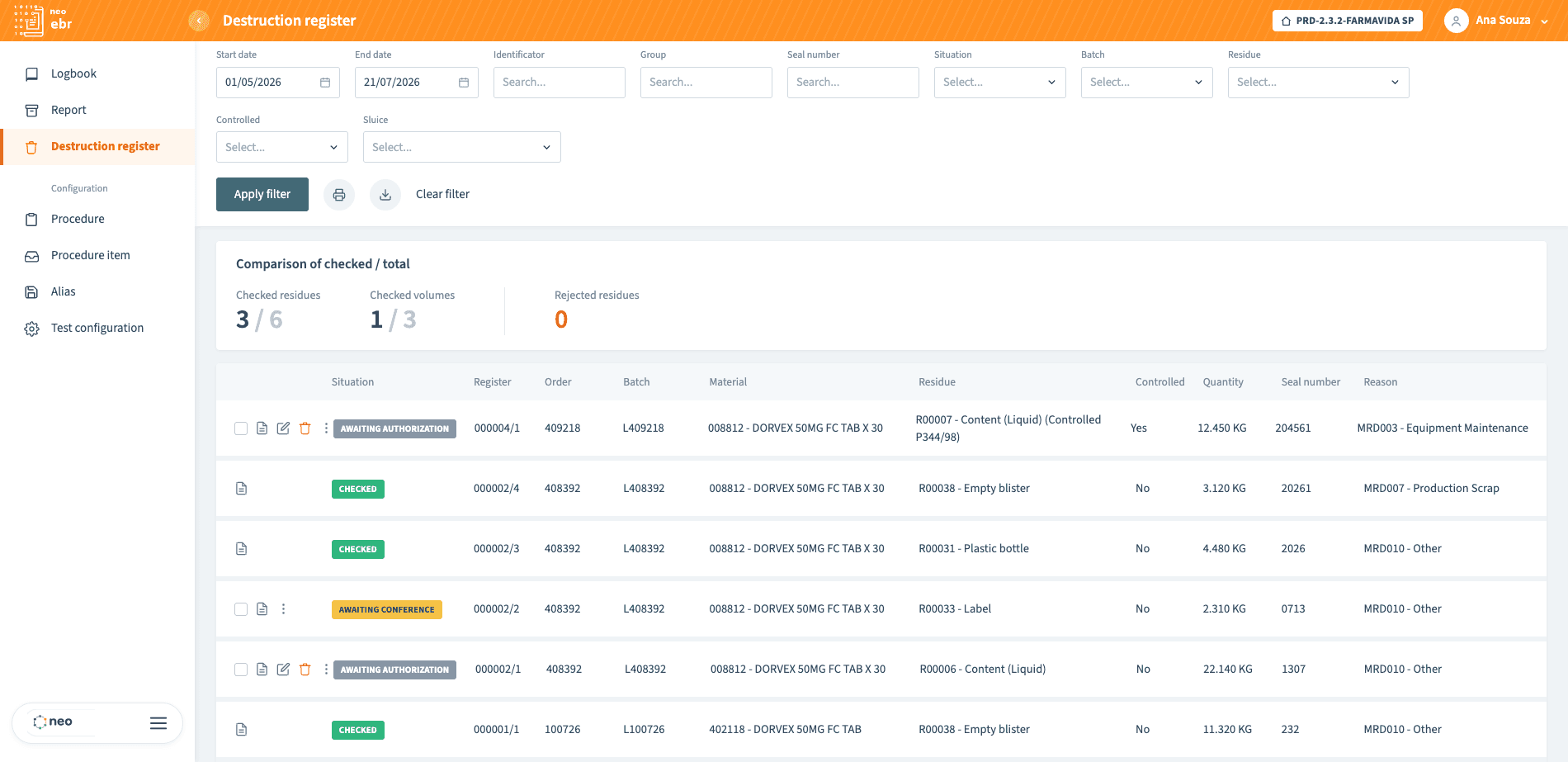The width and height of the screenshot is (1568, 762).
Task: Click the Situation column header
Action: (352, 382)
